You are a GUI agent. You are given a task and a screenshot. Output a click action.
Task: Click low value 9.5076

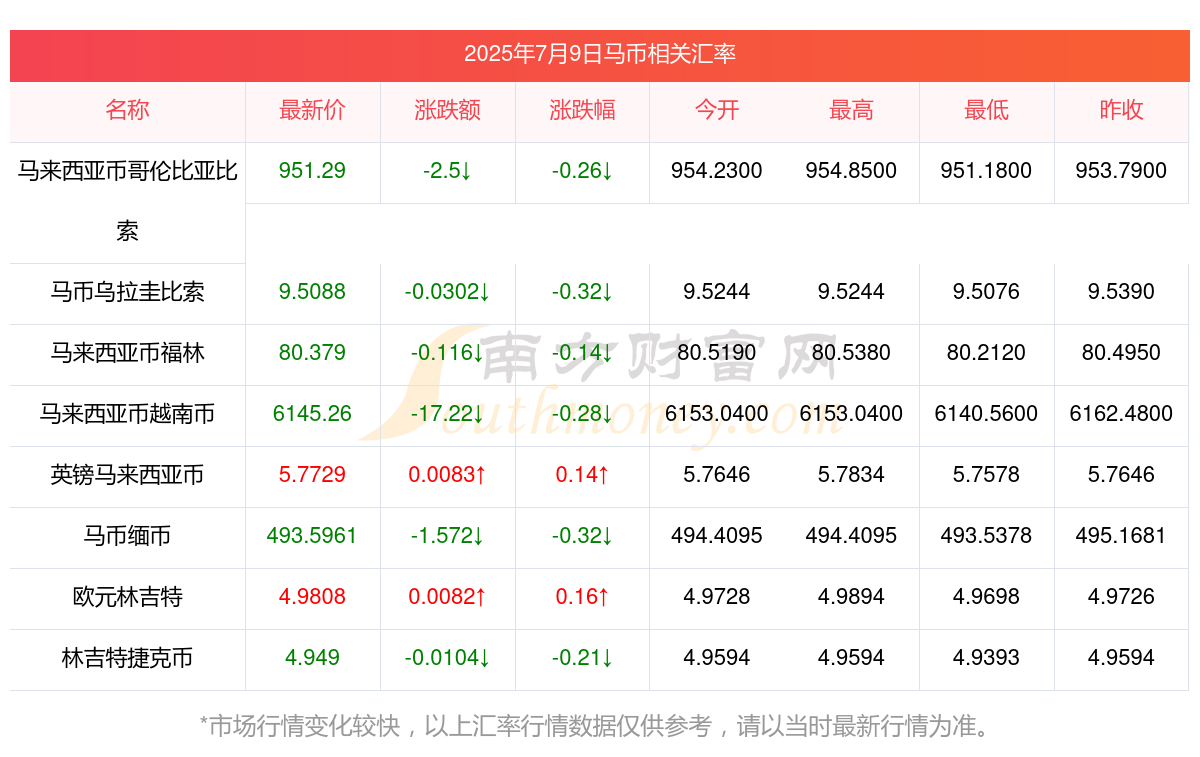[987, 292]
